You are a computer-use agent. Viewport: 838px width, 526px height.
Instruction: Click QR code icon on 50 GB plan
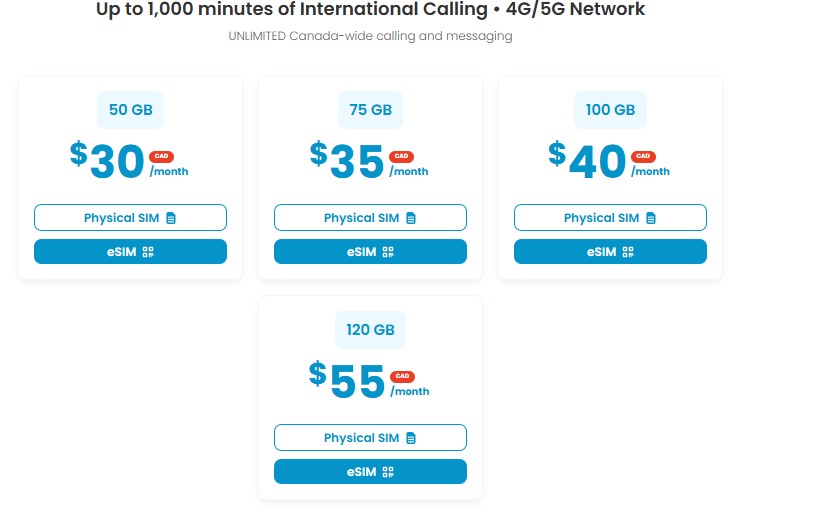pos(147,252)
